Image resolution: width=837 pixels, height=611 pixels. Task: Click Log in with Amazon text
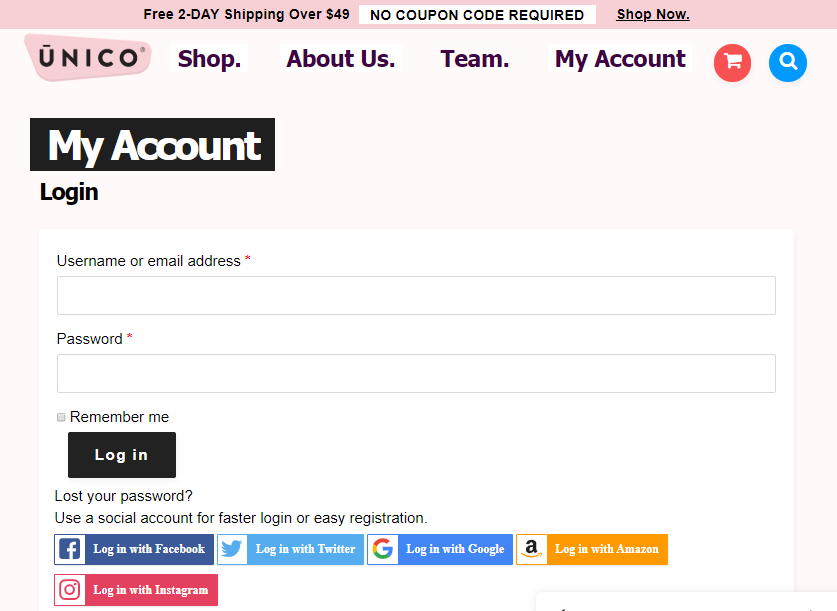(x=606, y=549)
